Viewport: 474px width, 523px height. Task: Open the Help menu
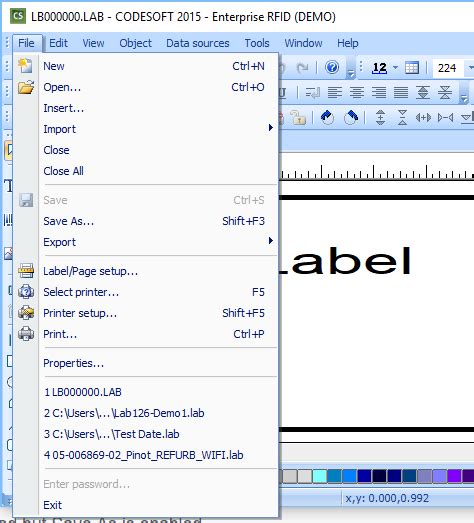[x=348, y=43]
